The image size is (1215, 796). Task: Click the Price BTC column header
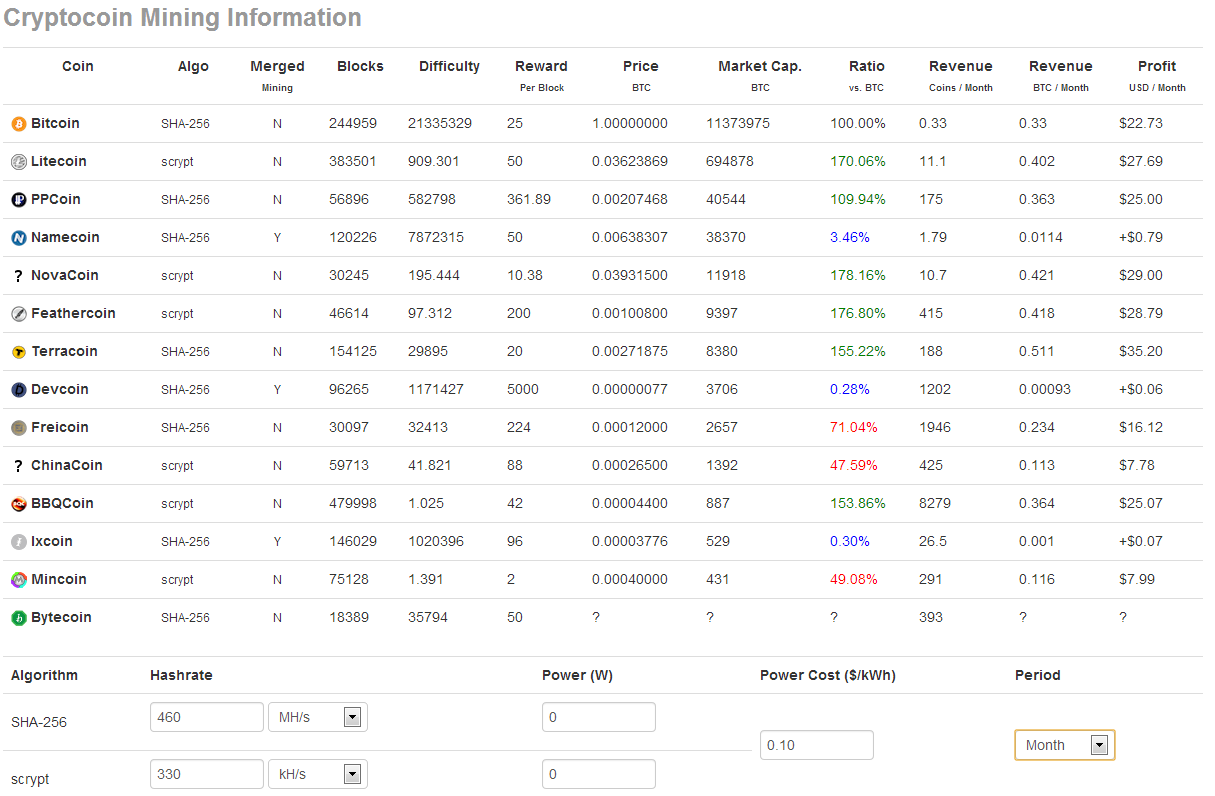click(641, 75)
